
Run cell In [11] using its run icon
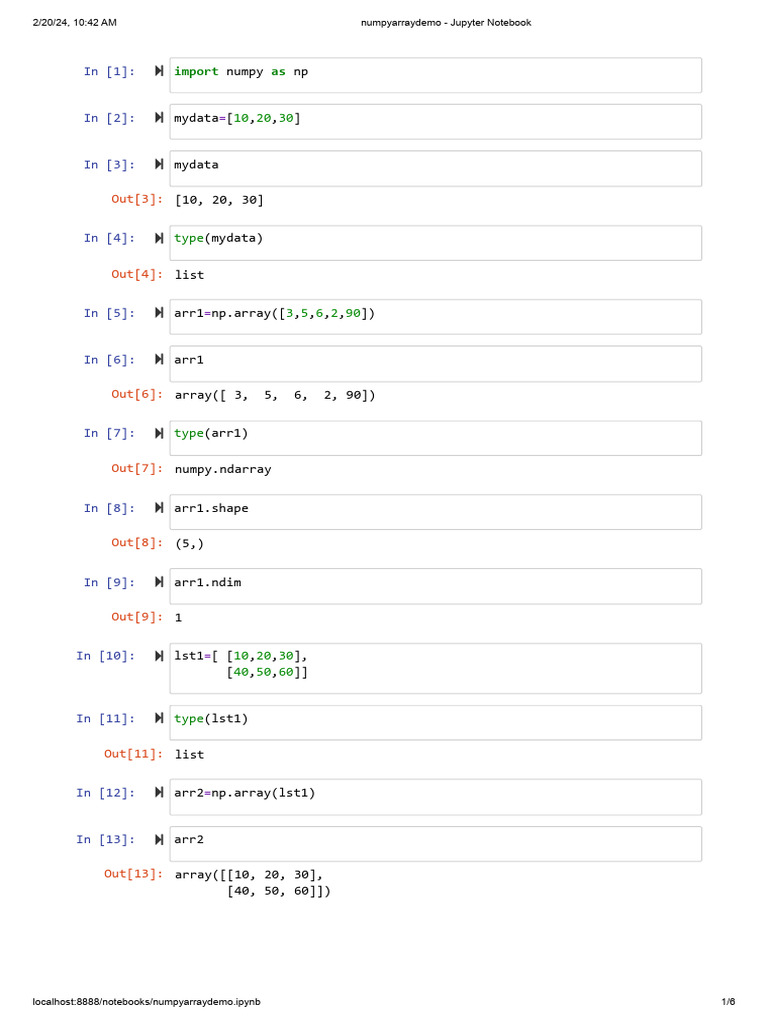point(159,718)
